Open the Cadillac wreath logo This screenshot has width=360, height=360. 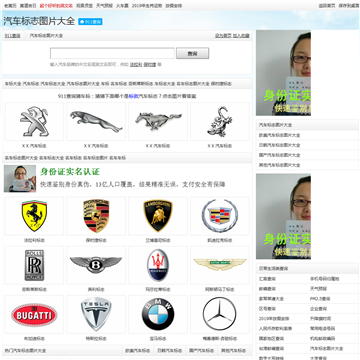pos(220,216)
